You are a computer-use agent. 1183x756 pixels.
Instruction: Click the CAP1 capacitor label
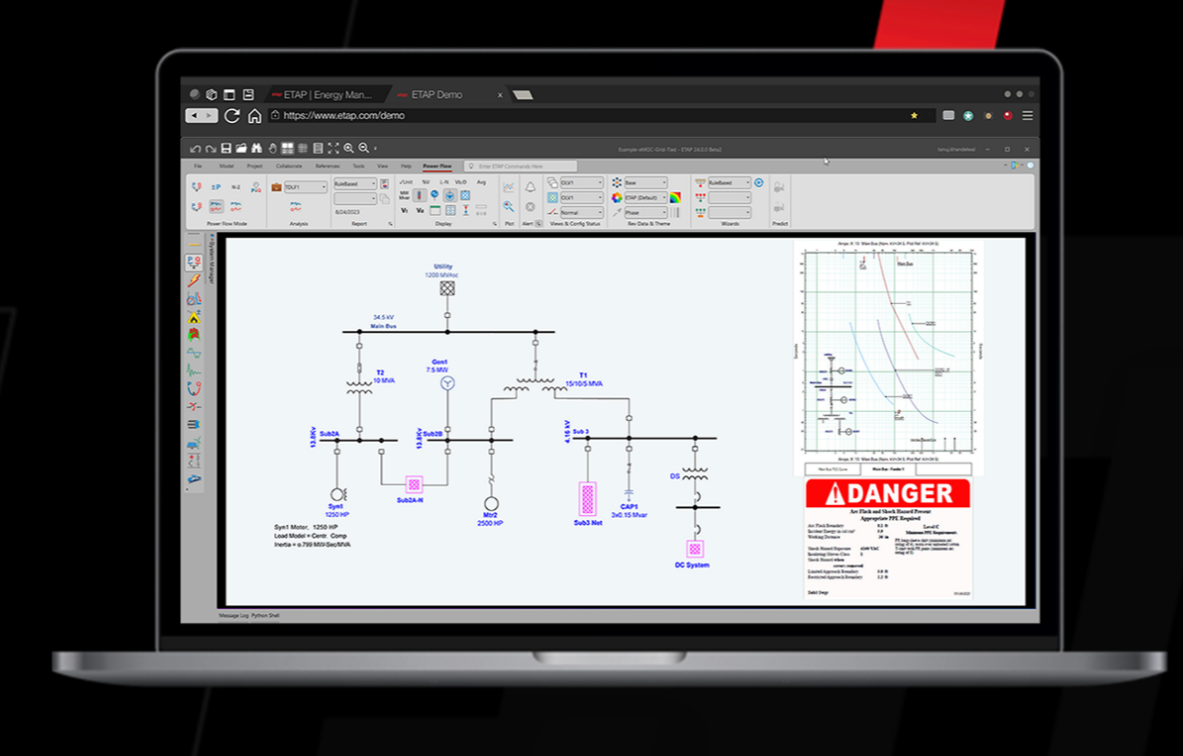click(628, 507)
